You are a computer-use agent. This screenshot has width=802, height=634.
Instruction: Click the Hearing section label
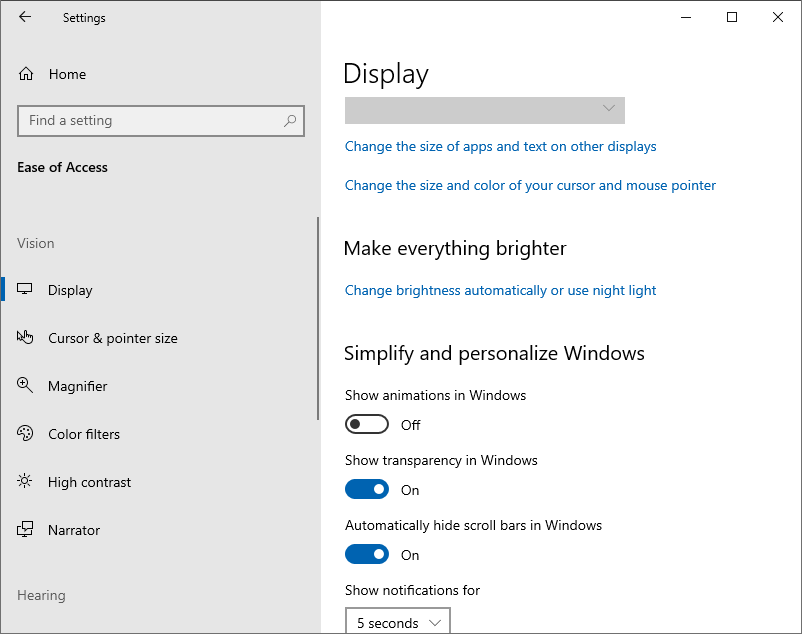pyautogui.click(x=41, y=596)
